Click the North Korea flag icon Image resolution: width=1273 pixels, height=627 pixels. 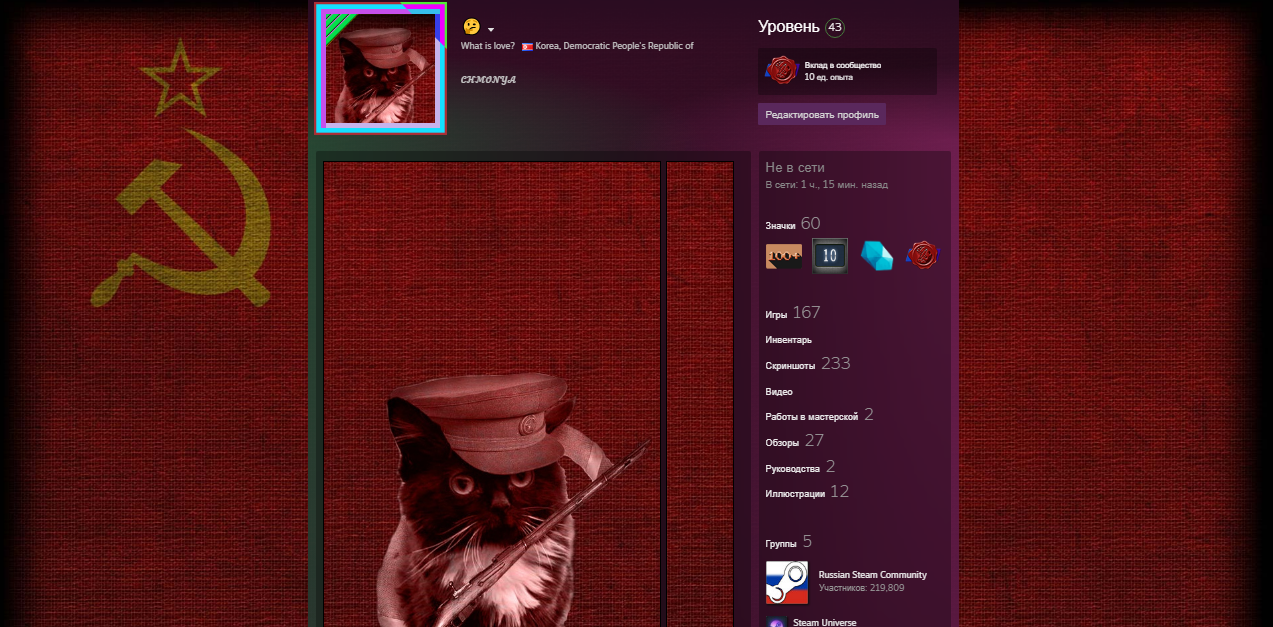[527, 46]
